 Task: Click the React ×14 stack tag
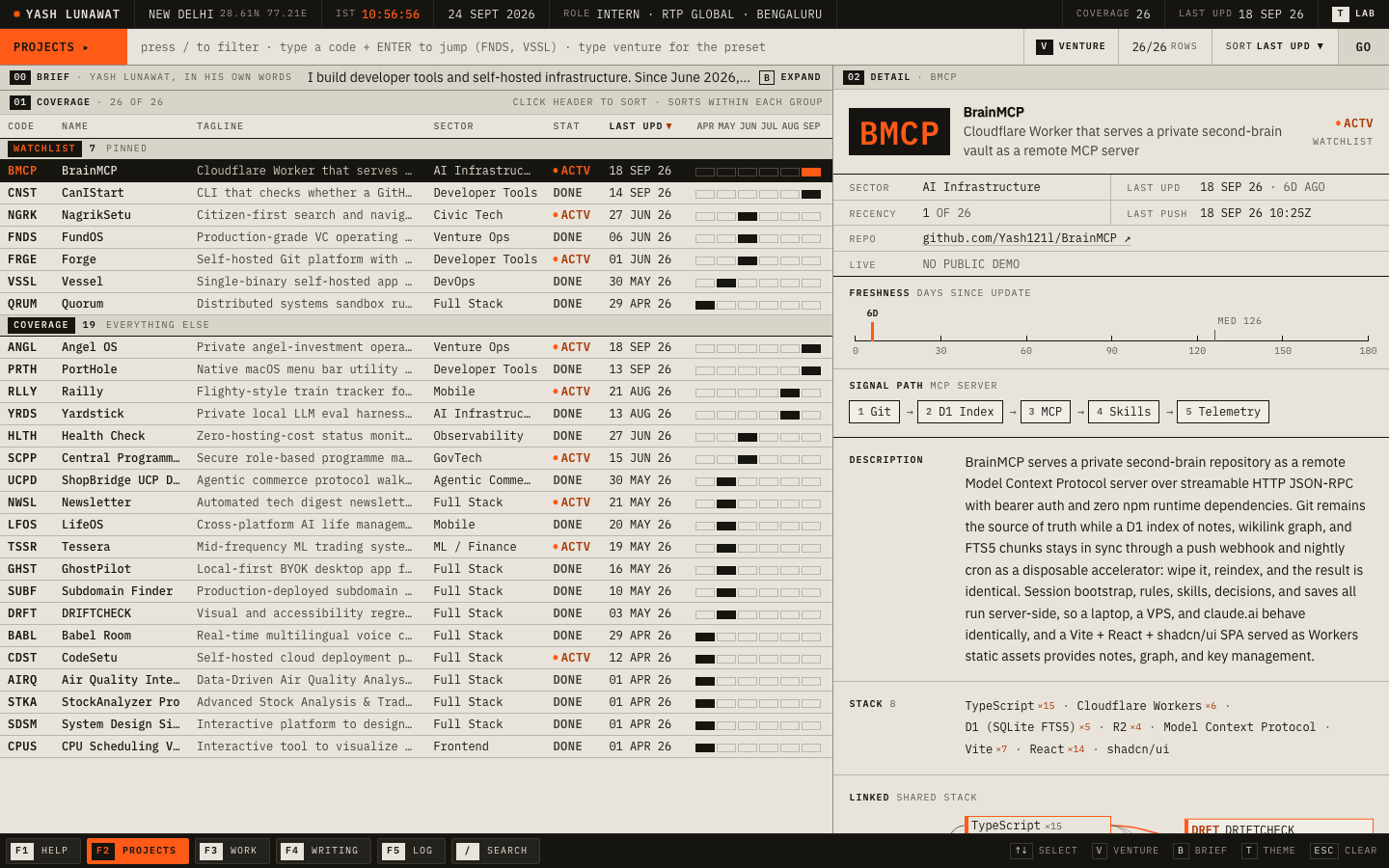(x=1057, y=749)
